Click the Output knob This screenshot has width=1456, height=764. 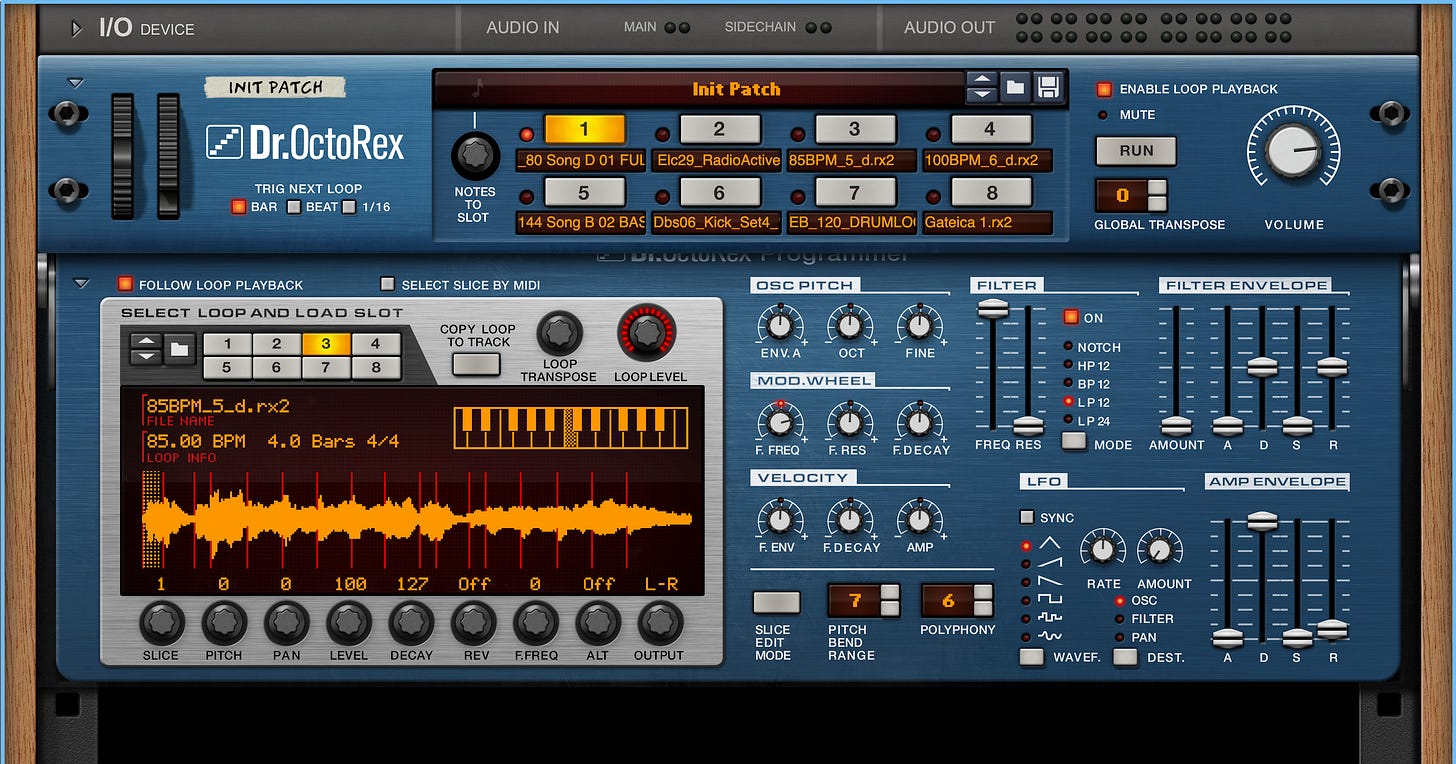click(659, 624)
